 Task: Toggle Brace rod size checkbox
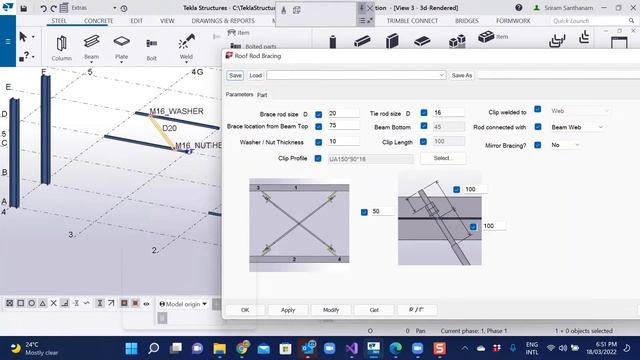[318, 115]
